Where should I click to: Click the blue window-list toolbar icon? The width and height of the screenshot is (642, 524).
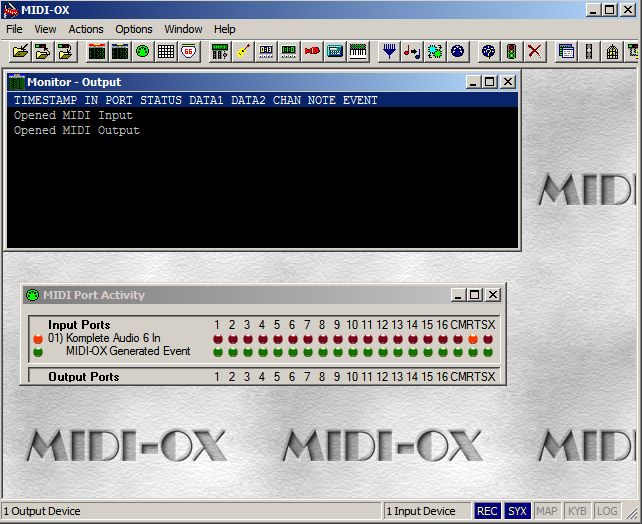coord(566,52)
